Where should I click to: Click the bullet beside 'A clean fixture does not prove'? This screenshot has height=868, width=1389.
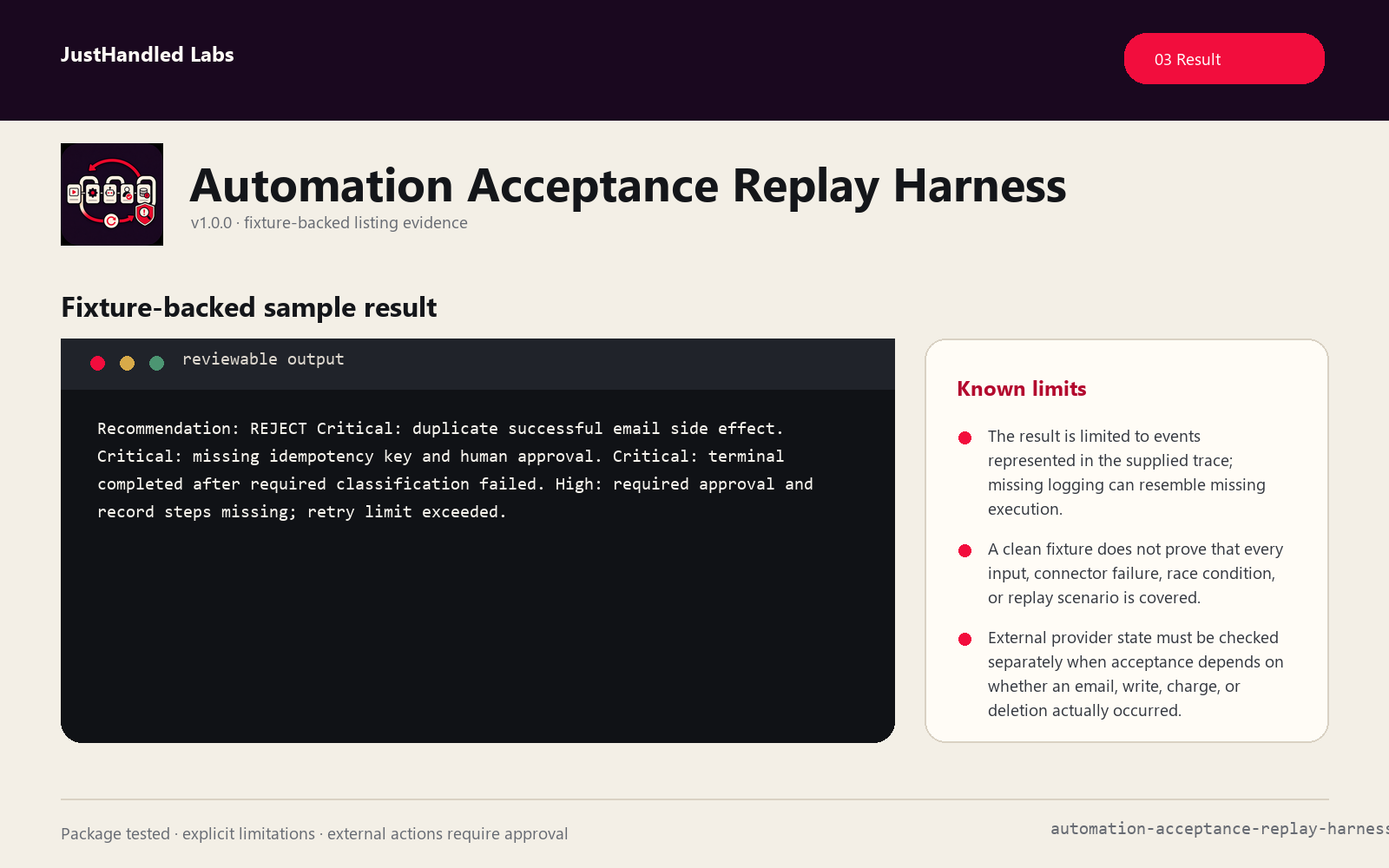click(964, 550)
